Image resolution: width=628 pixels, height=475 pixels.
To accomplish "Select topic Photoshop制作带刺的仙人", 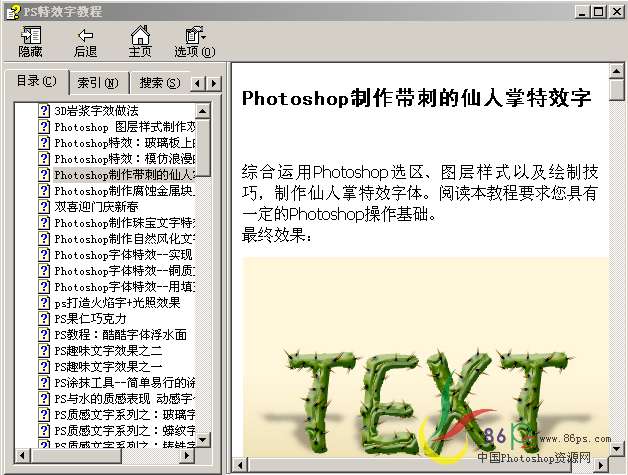I will (125, 175).
